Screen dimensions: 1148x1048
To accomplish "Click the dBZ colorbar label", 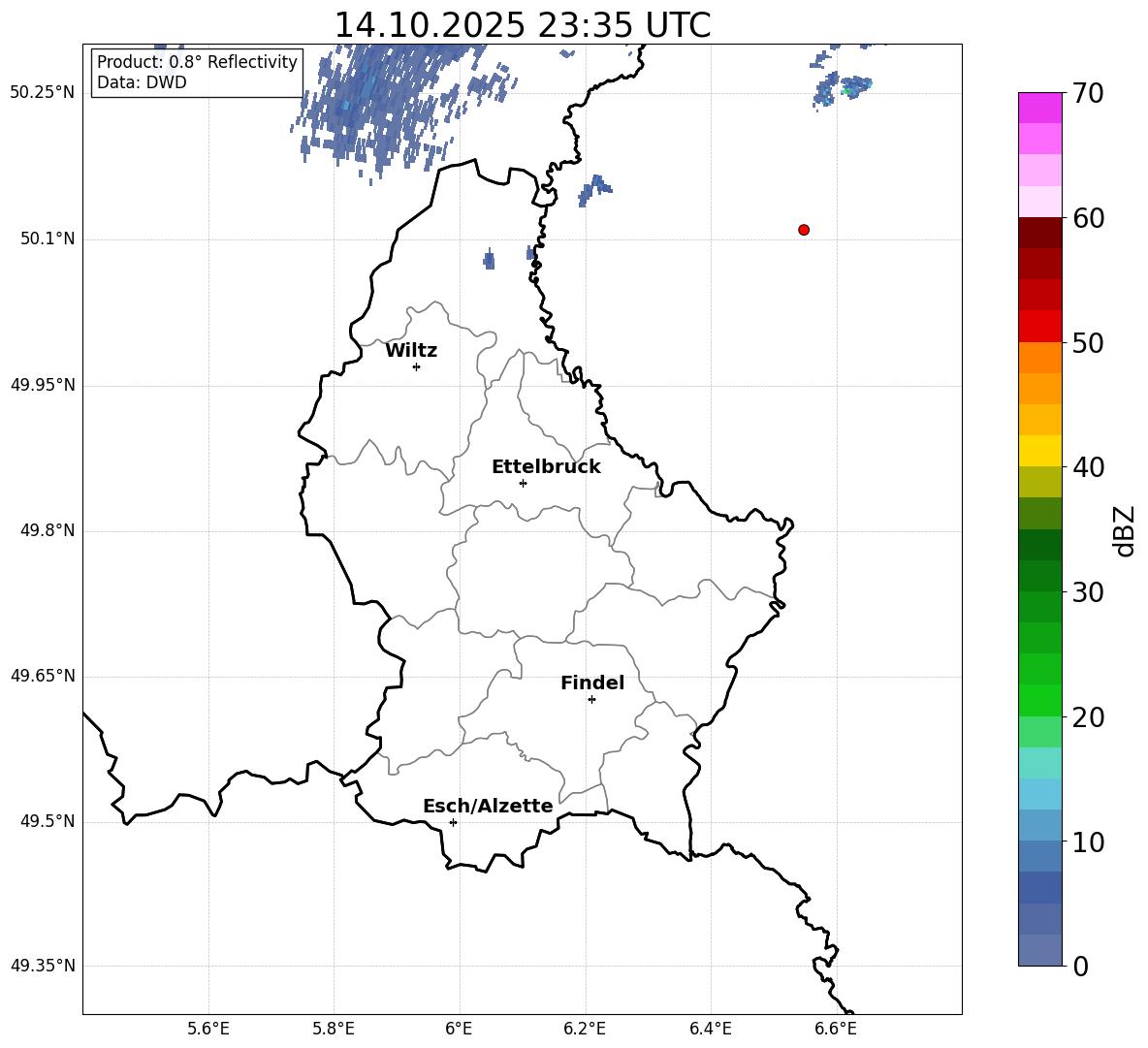I will pos(1126,530).
